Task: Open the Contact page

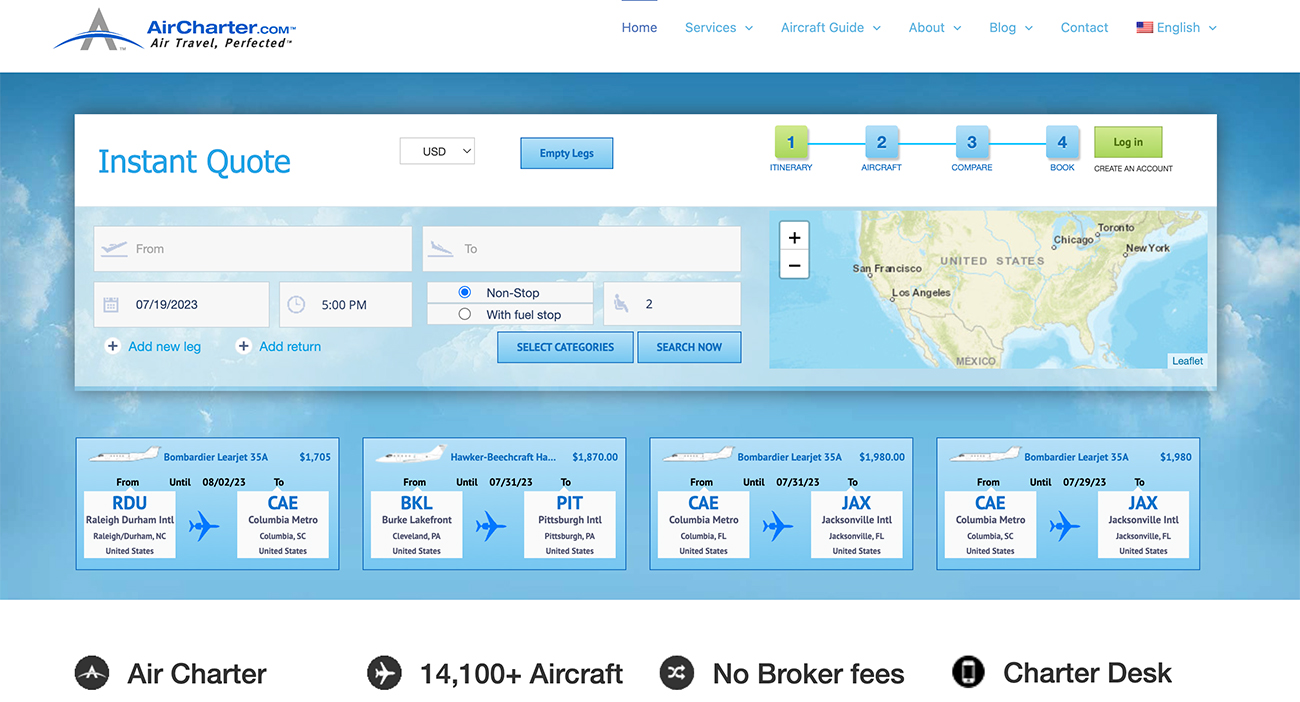Action: (1084, 27)
